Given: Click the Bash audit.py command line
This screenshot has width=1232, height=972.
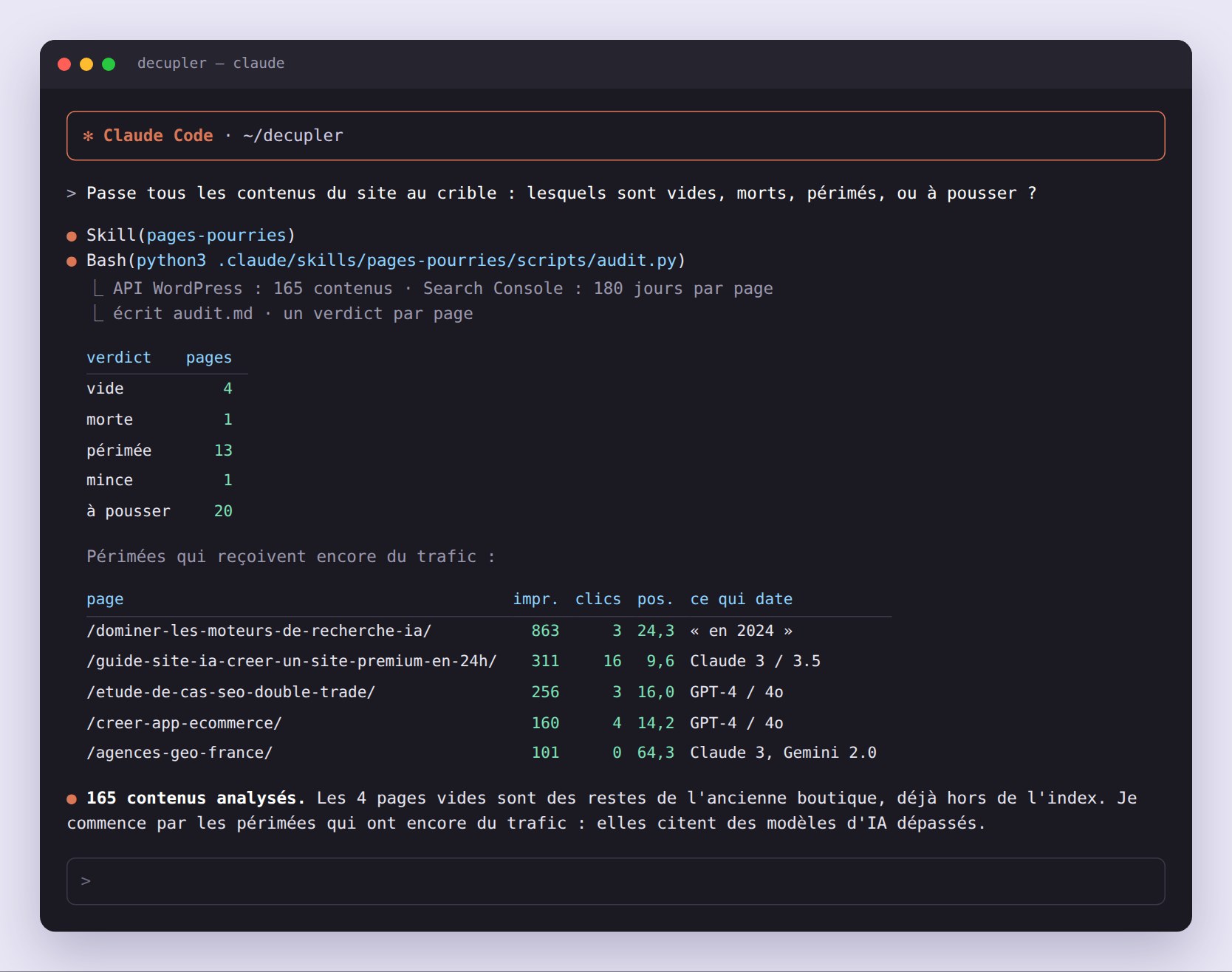Looking at the screenshot, I should 386,261.
